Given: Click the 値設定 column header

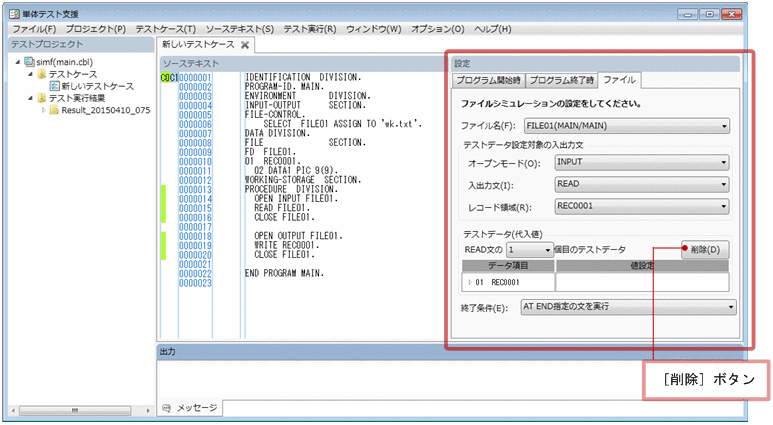Looking at the screenshot, I should (x=642, y=266).
